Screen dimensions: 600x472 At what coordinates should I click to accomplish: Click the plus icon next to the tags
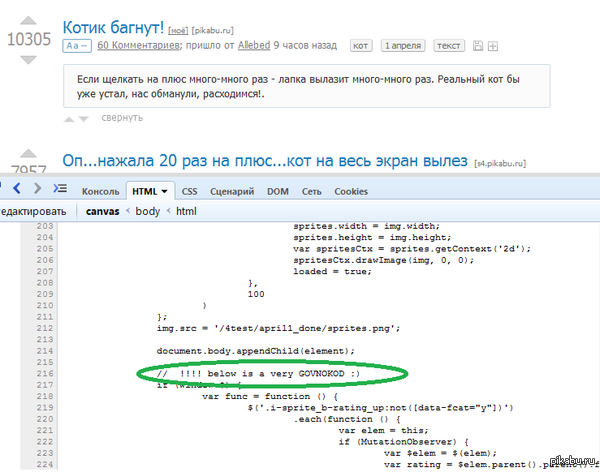(x=492, y=46)
